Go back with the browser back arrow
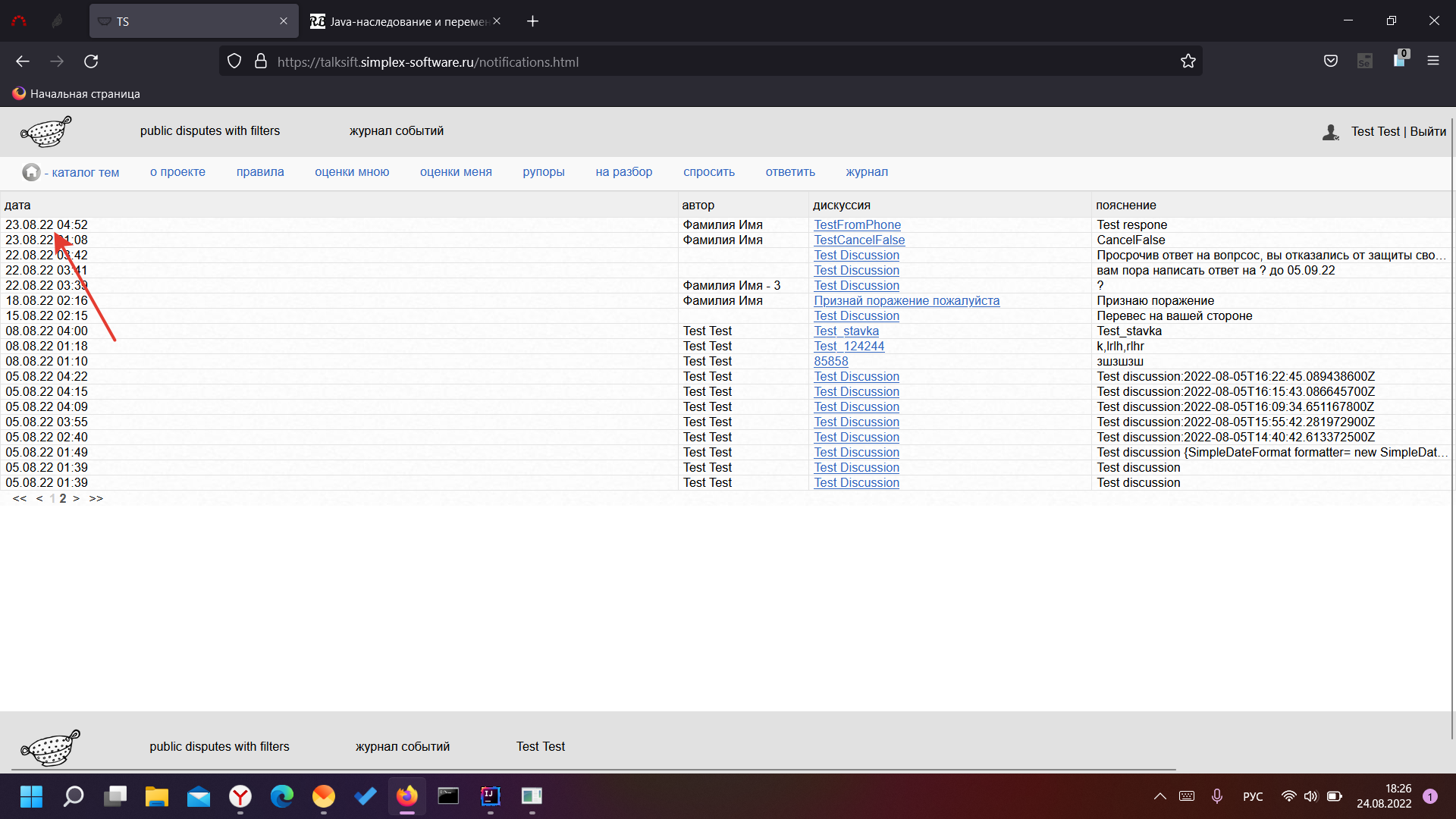Viewport: 1456px width, 819px height. tap(23, 61)
